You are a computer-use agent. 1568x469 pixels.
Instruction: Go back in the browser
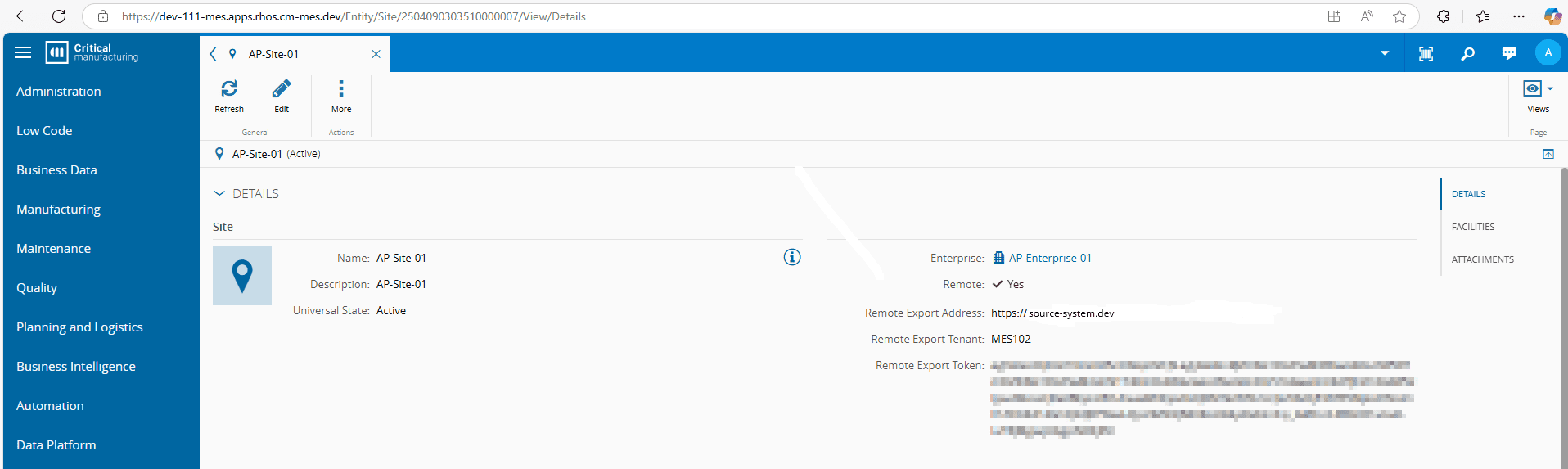pyautogui.click(x=23, y=16)
